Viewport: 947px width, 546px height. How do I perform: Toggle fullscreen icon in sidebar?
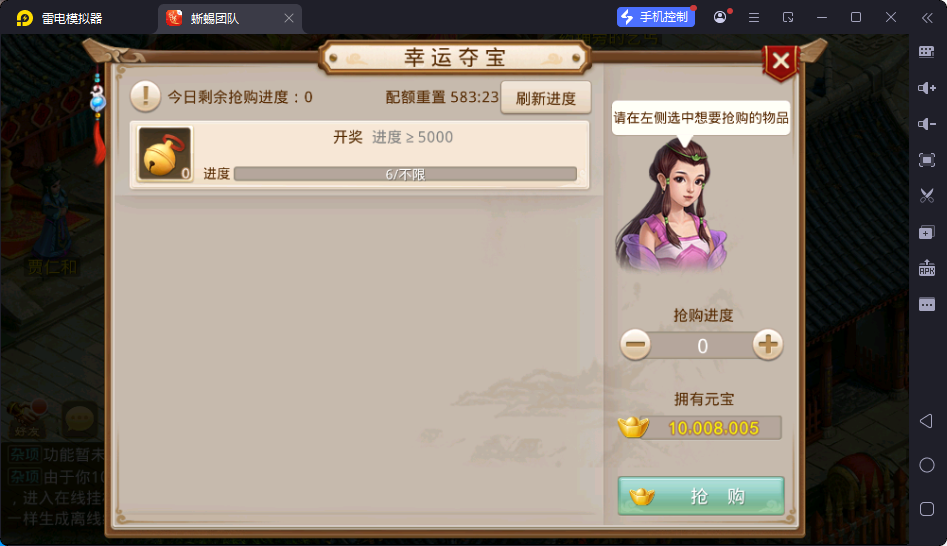click(x=926, y=160)
